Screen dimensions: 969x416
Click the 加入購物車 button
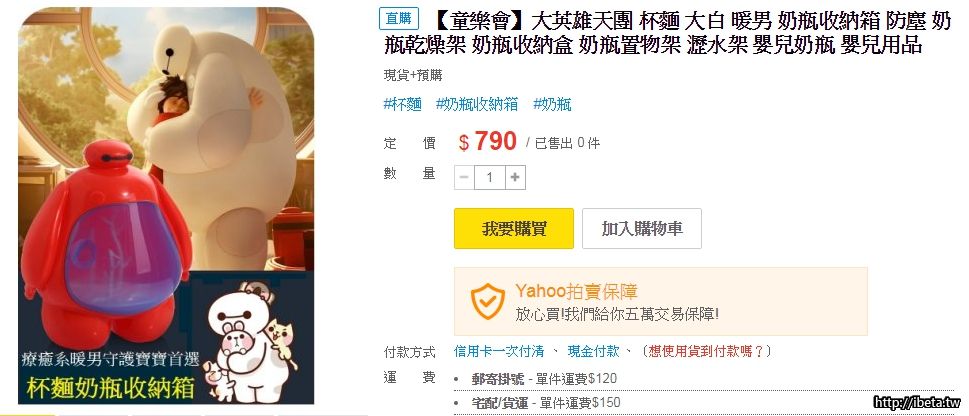(x=641, y=229)
